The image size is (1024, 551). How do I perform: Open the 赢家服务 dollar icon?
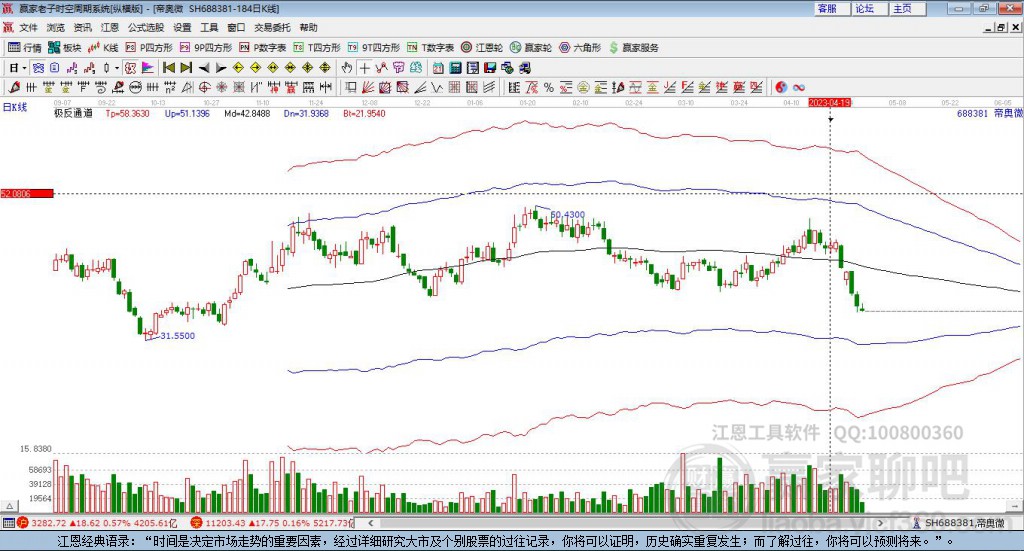pyautogui.click(x=633, y=48)
